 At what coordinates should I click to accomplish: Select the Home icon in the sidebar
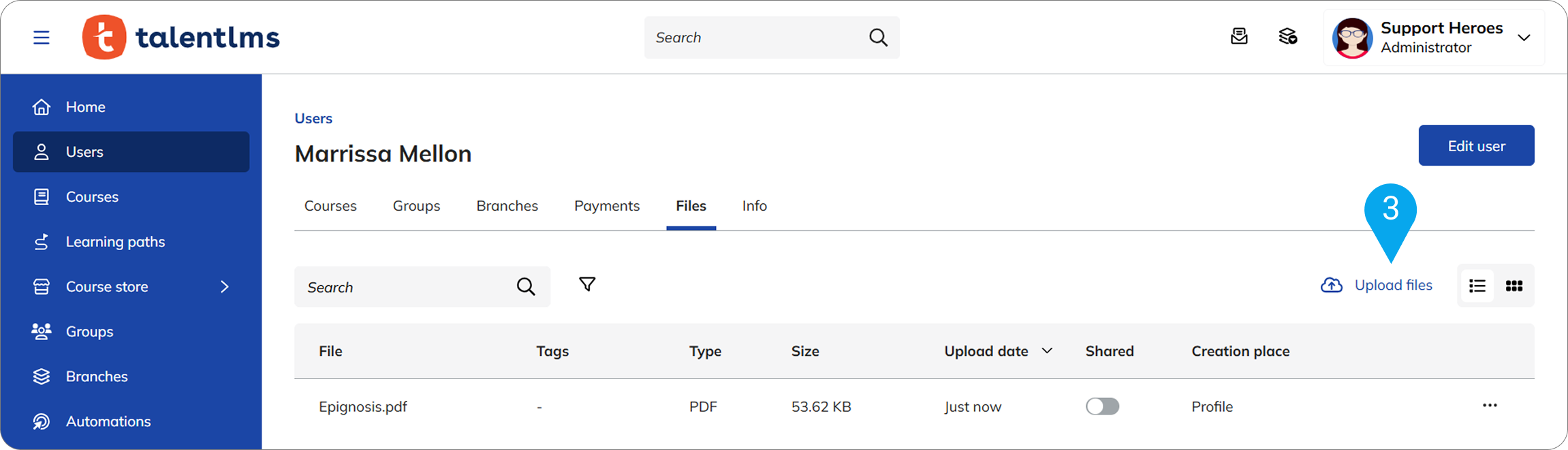[41, 106]
